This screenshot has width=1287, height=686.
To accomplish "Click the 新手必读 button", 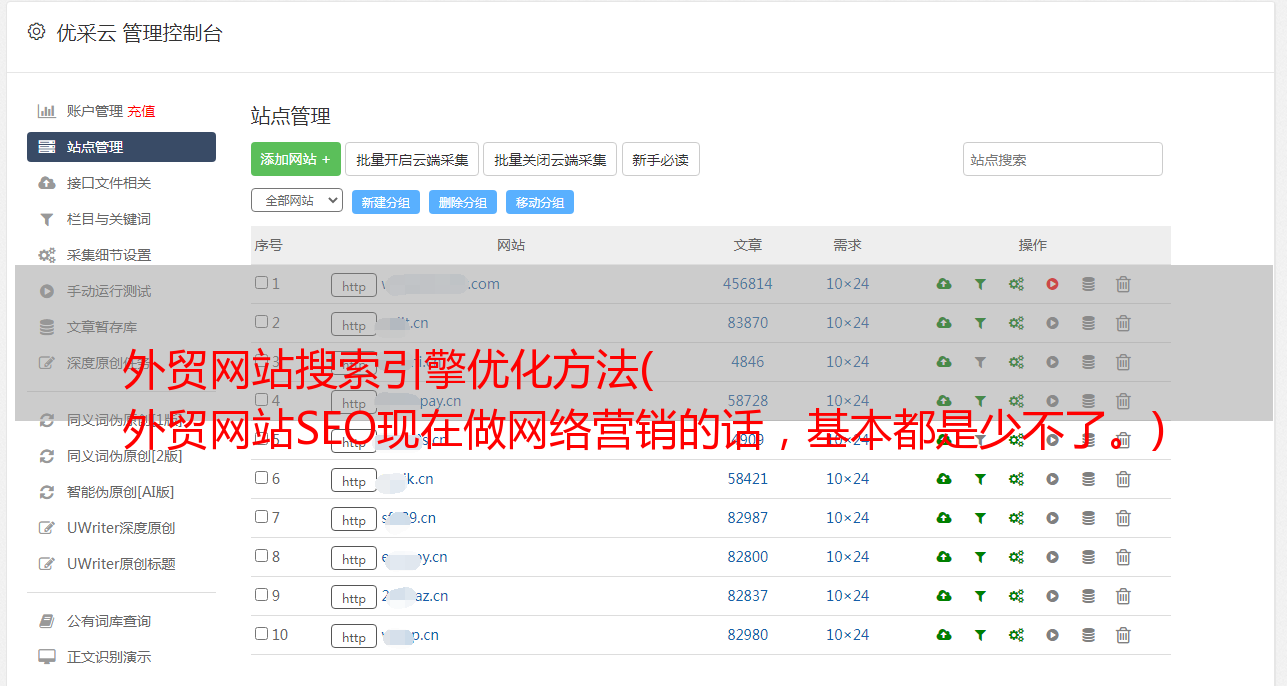I will (x=660, y=159).
